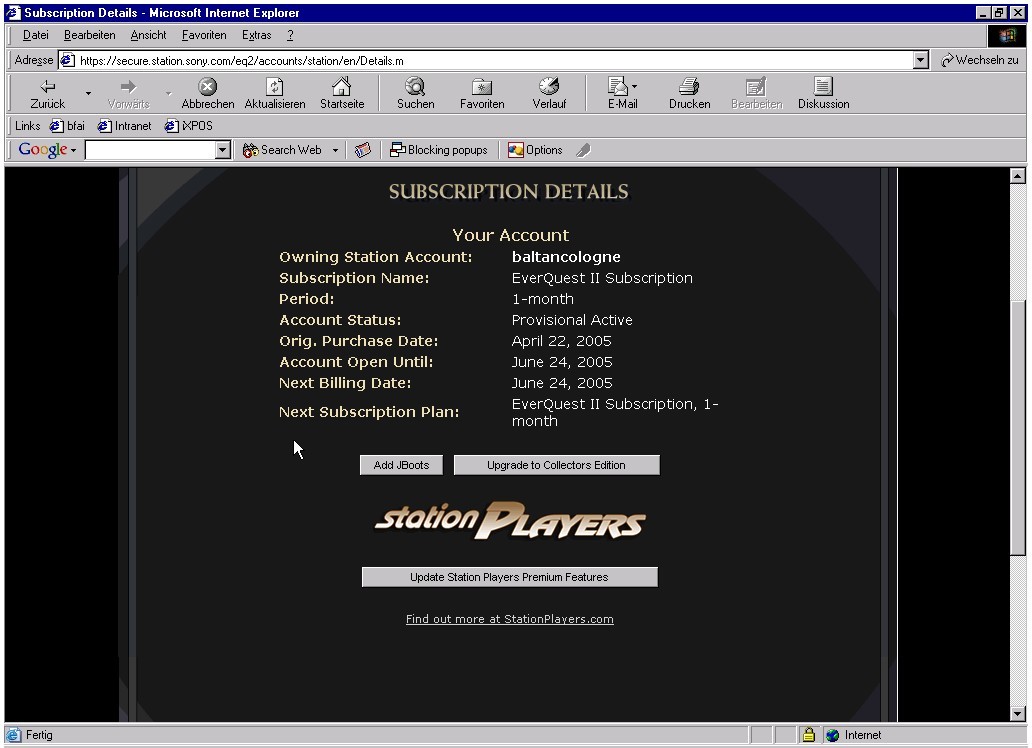1032x748 pixels.
Task: Open the Favoriten folder icon
Action: pos(481,87)
